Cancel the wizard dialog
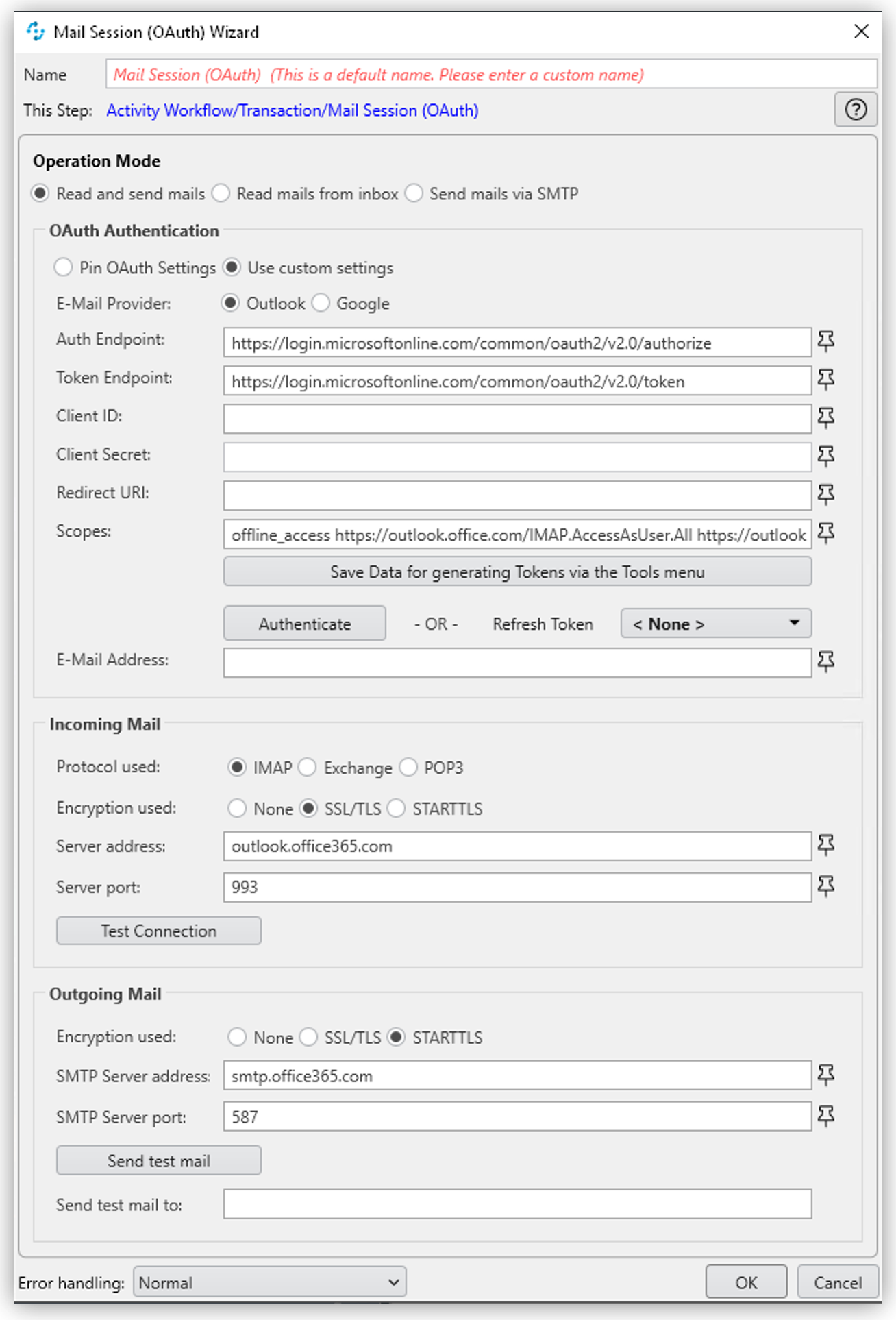Viewport: 896px width, 1320px height. [x=838, y=1282]
